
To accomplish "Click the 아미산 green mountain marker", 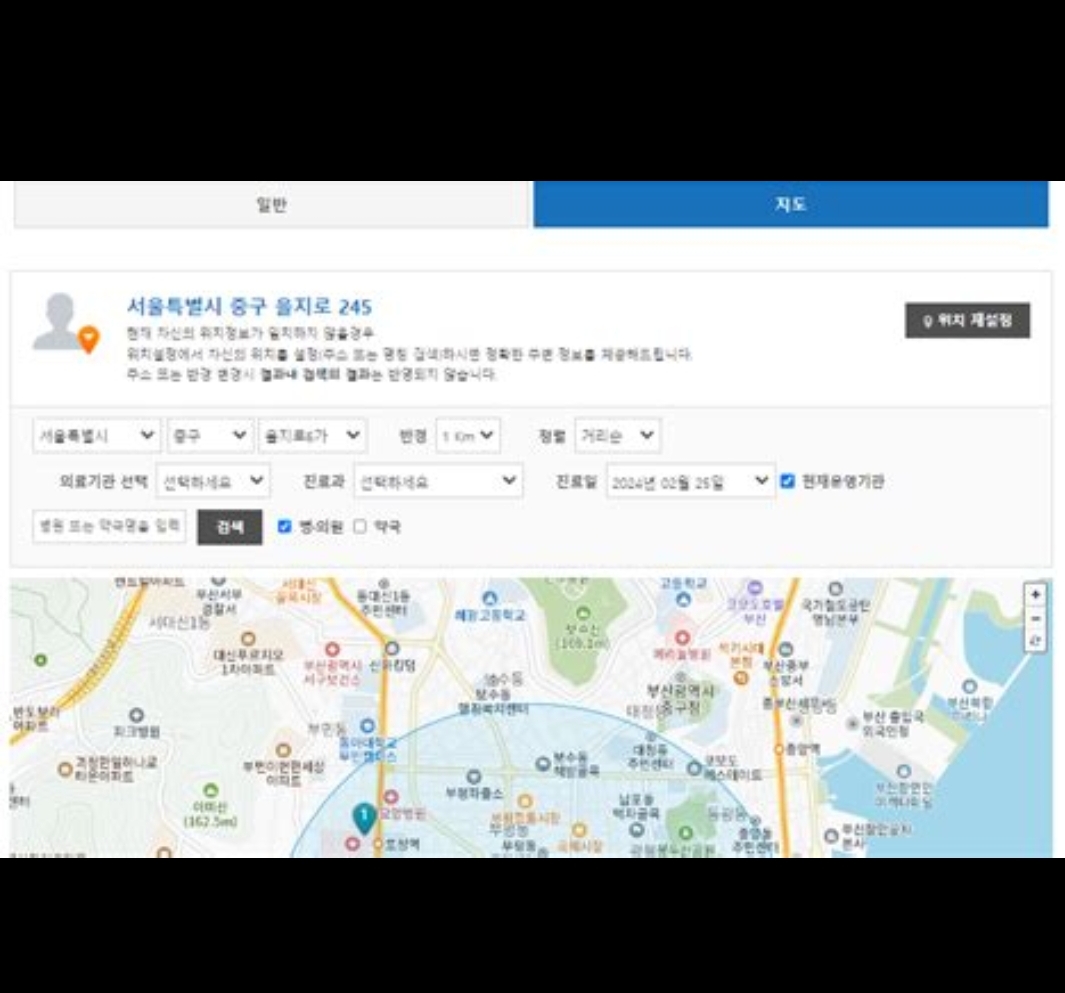I will coord(211,791).
